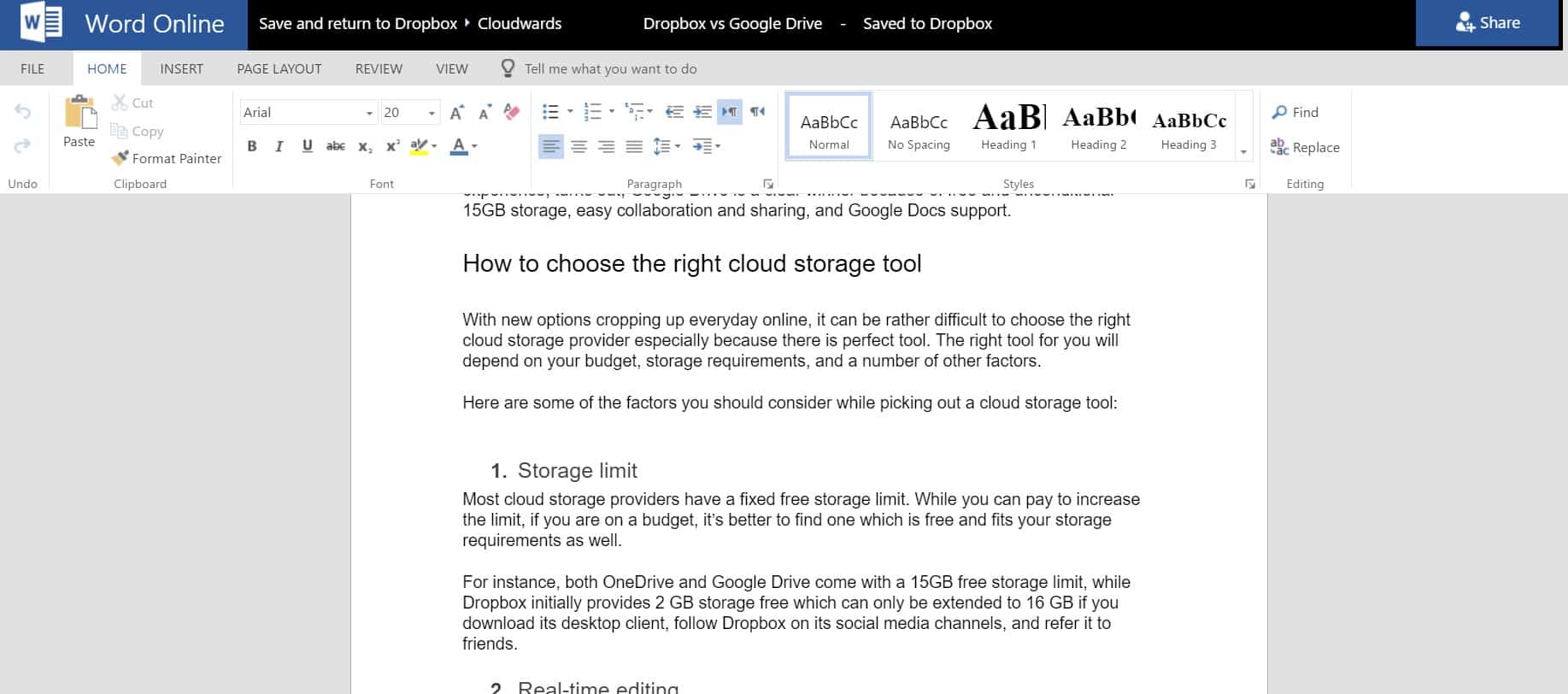This screenshot has height=694, width=1568.
Task: Open the font size 20 dropdown
Action: coord(432,113)
